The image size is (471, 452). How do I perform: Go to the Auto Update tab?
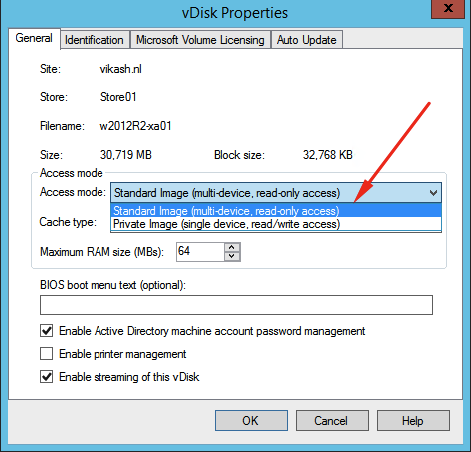coord(307,40)
